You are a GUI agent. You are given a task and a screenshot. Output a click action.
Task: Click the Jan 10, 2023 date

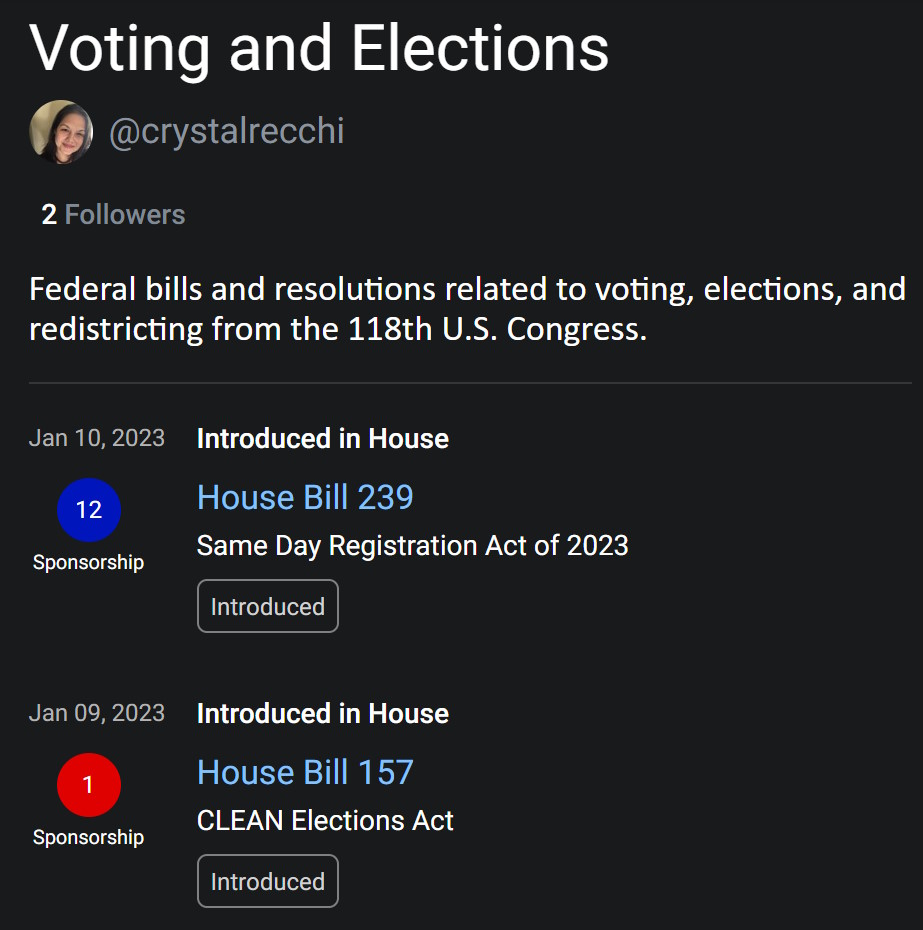(97, 438)
